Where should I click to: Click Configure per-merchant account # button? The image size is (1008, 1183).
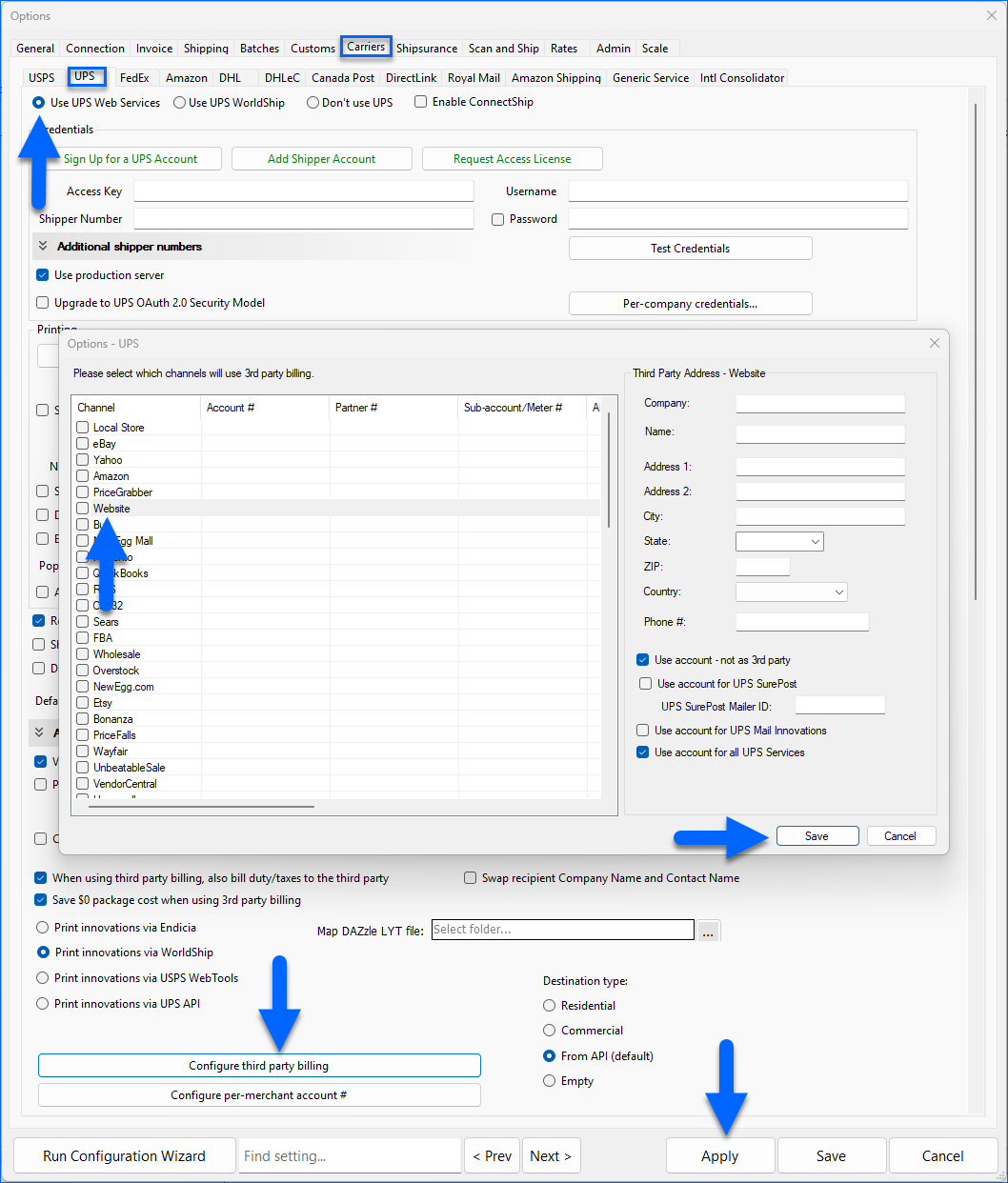click(259, 1095)
